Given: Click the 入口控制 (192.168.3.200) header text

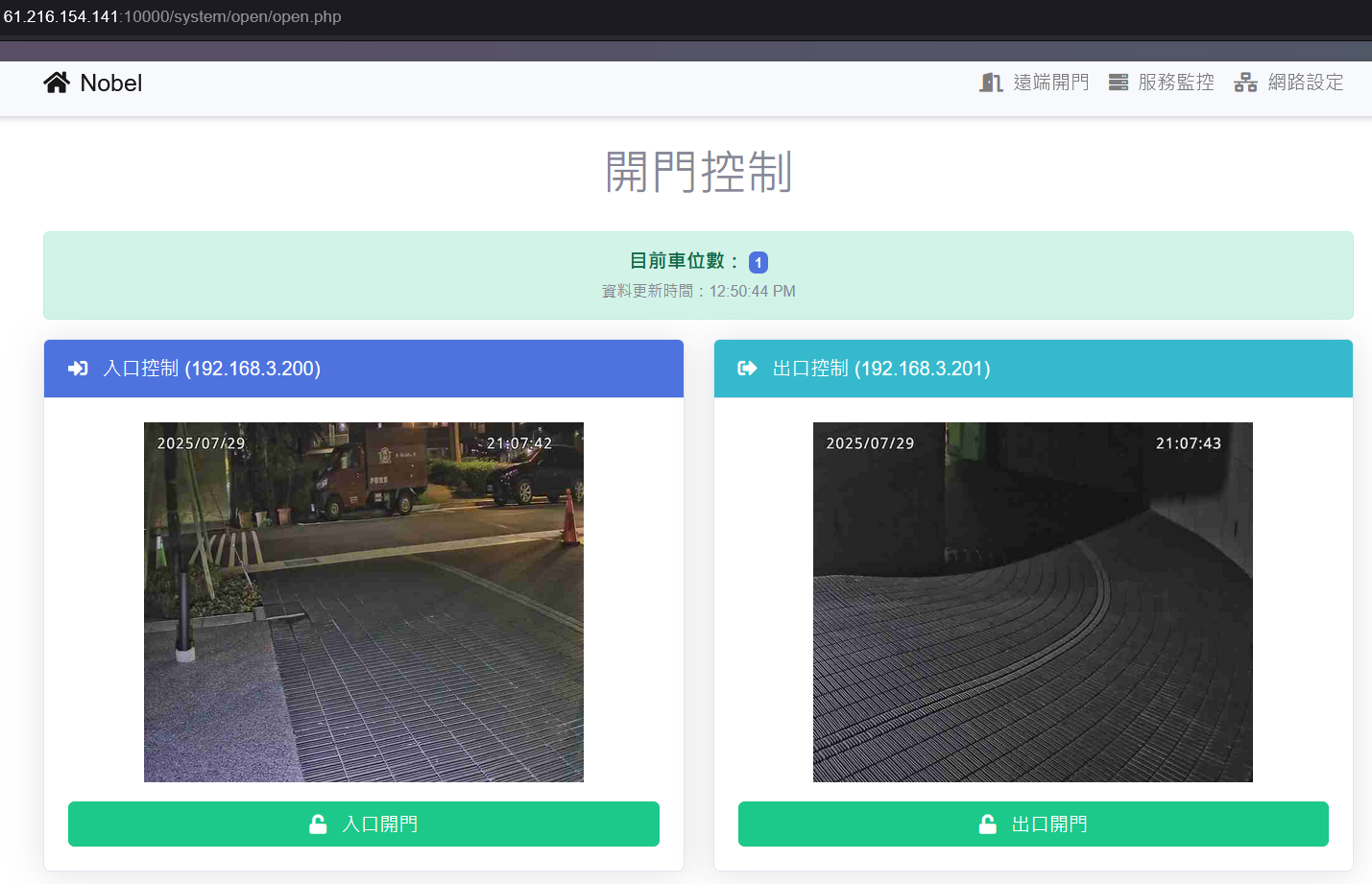Looking at the screenshot, I should (211, 369).
